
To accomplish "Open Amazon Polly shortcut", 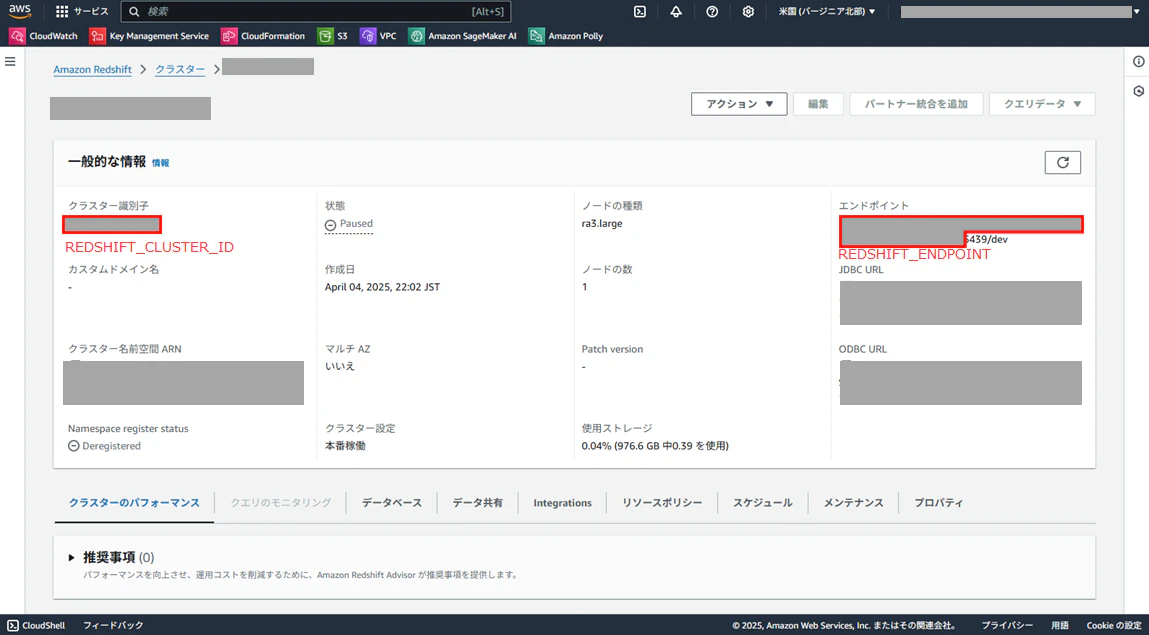I will pyautogui.click(x=566, y=35).
